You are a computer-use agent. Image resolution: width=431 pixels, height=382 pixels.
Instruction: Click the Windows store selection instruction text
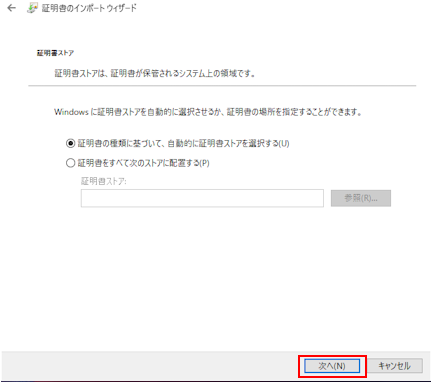(x=208, y=112)
